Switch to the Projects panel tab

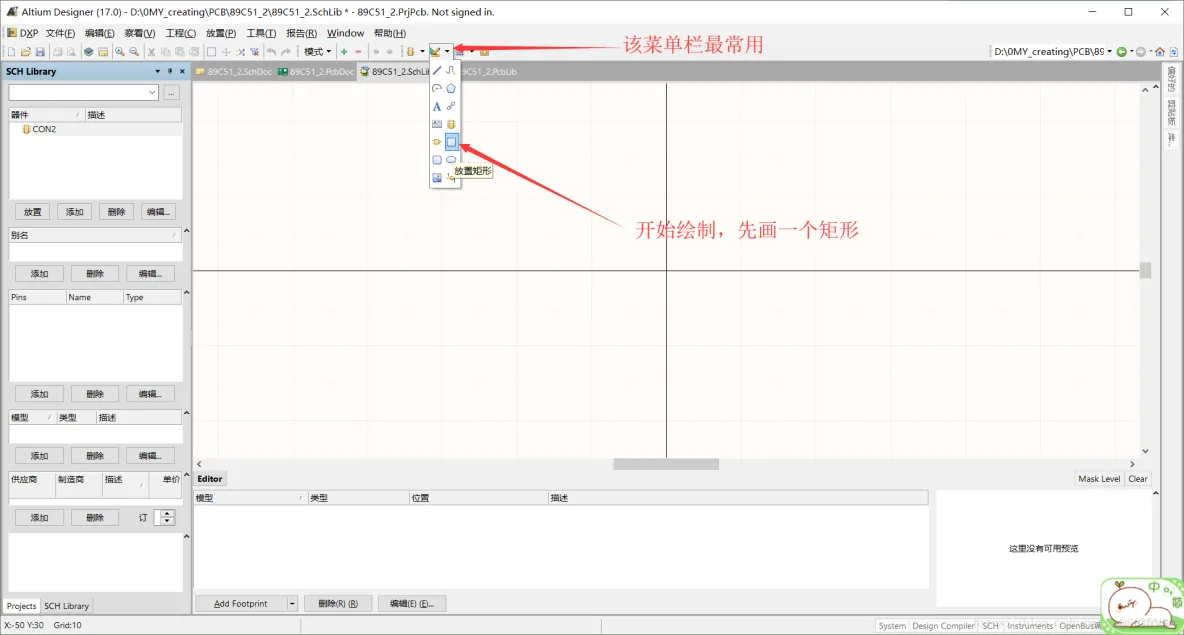(21, 606)
